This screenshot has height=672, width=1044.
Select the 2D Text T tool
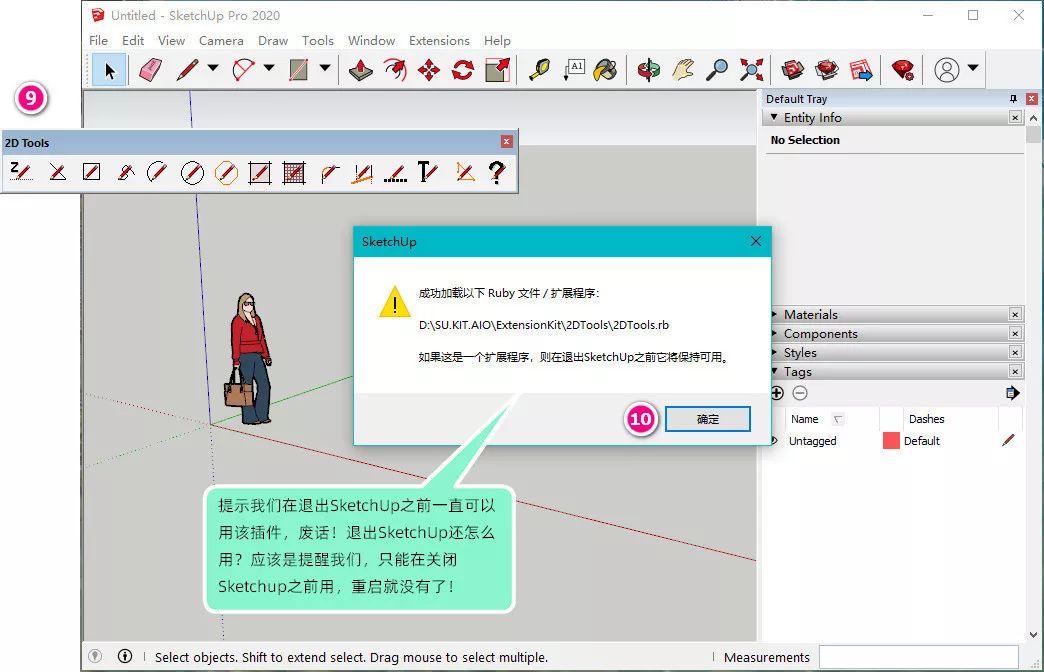click(x=427, y=172)
